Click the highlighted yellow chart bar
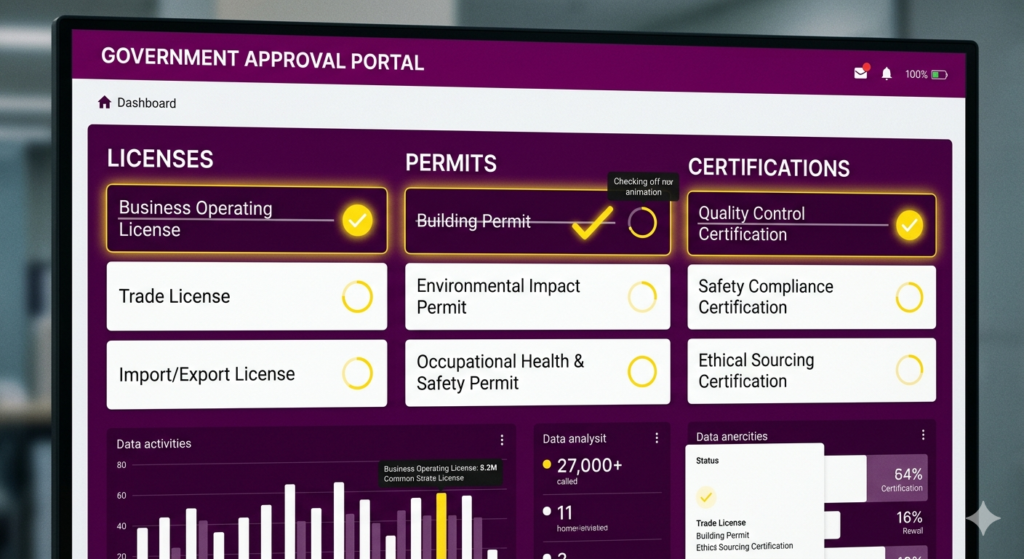This screenshot has height=559, width=1024. click(x=441, y=526)
